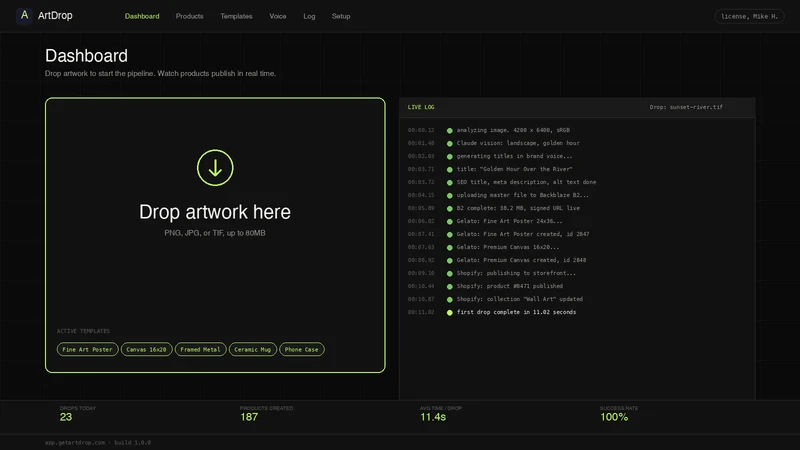
Task: Click the Avg Time / Drop value 11.4s
Action: tap(433, 417)
